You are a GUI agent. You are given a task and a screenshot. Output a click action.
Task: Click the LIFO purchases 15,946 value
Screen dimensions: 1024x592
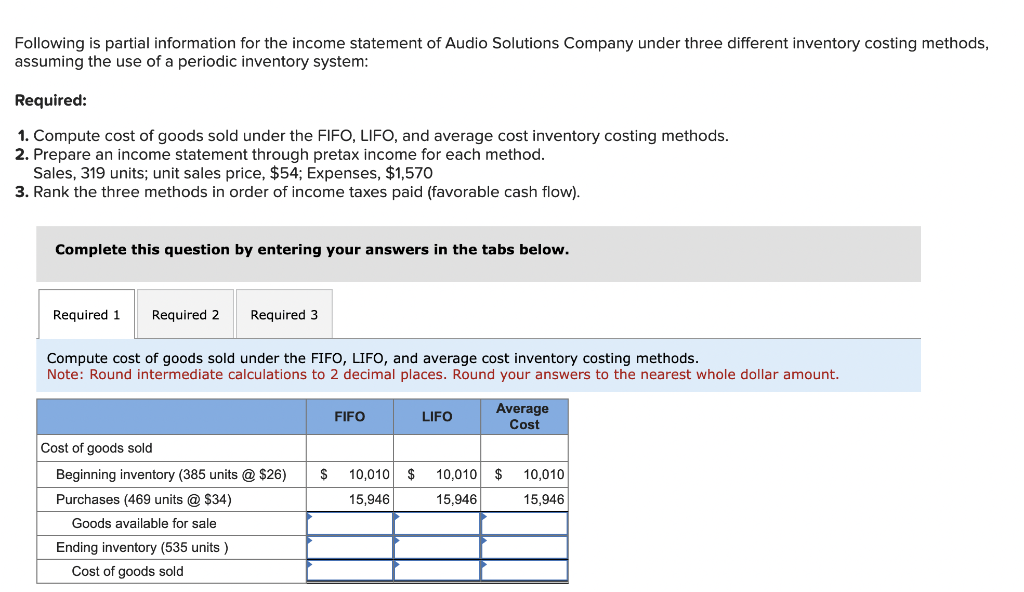pos(456,499)
